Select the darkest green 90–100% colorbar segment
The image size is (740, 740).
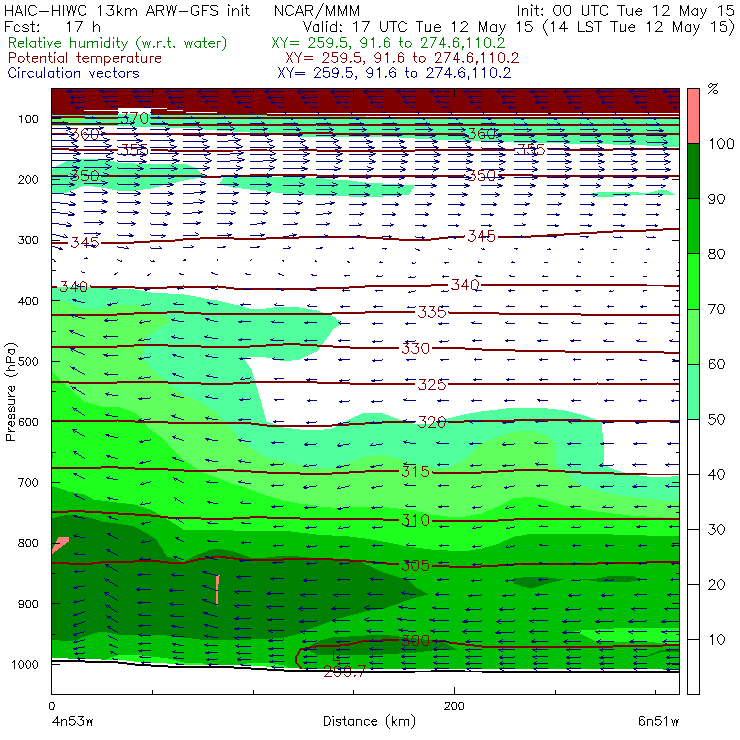[x=693, y=171]
